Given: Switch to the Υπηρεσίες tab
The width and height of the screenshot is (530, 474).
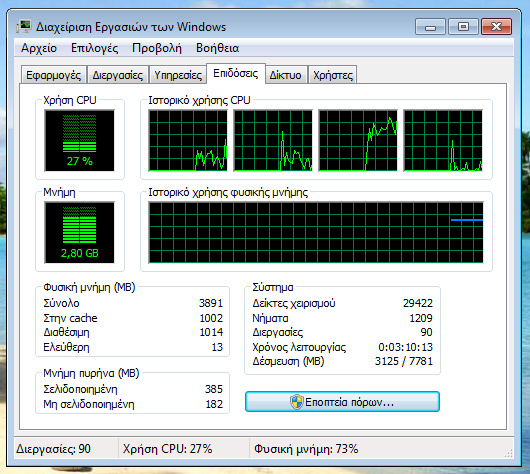Looking at the screenshot, I should pos(178,75).
